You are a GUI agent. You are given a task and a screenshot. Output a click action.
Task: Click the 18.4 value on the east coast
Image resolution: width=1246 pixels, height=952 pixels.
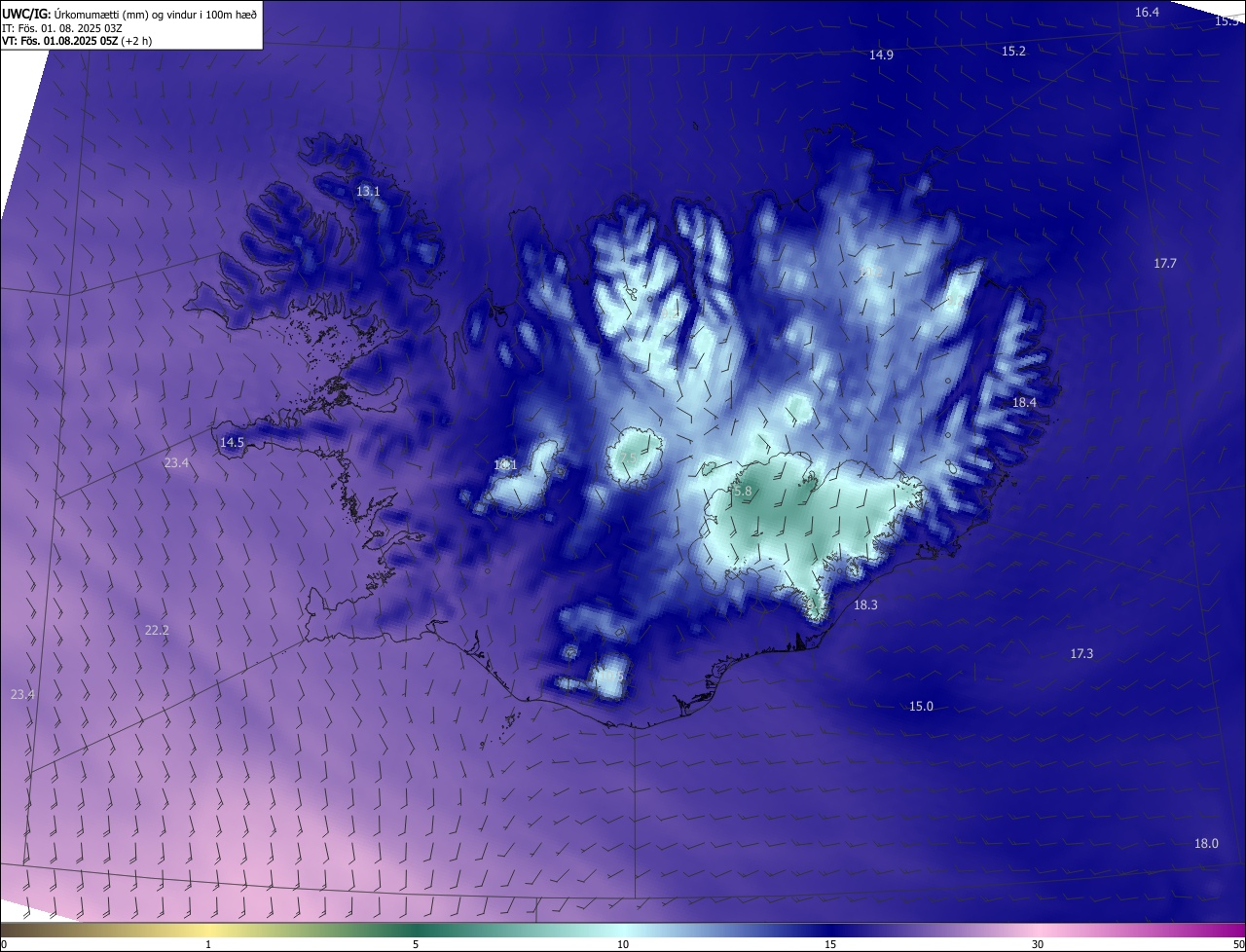[1024, 403]
